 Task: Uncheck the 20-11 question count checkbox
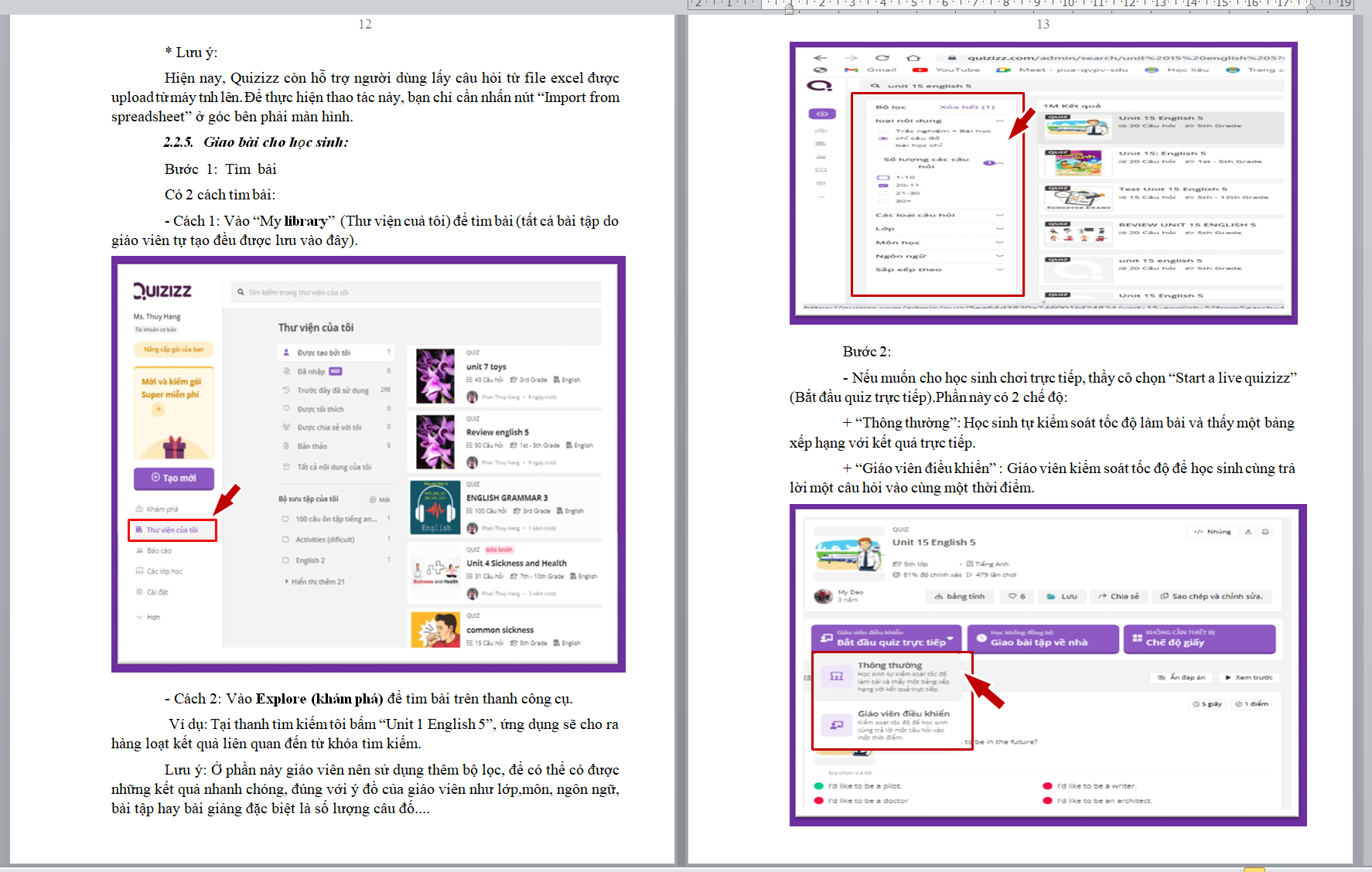coord(882,186)
